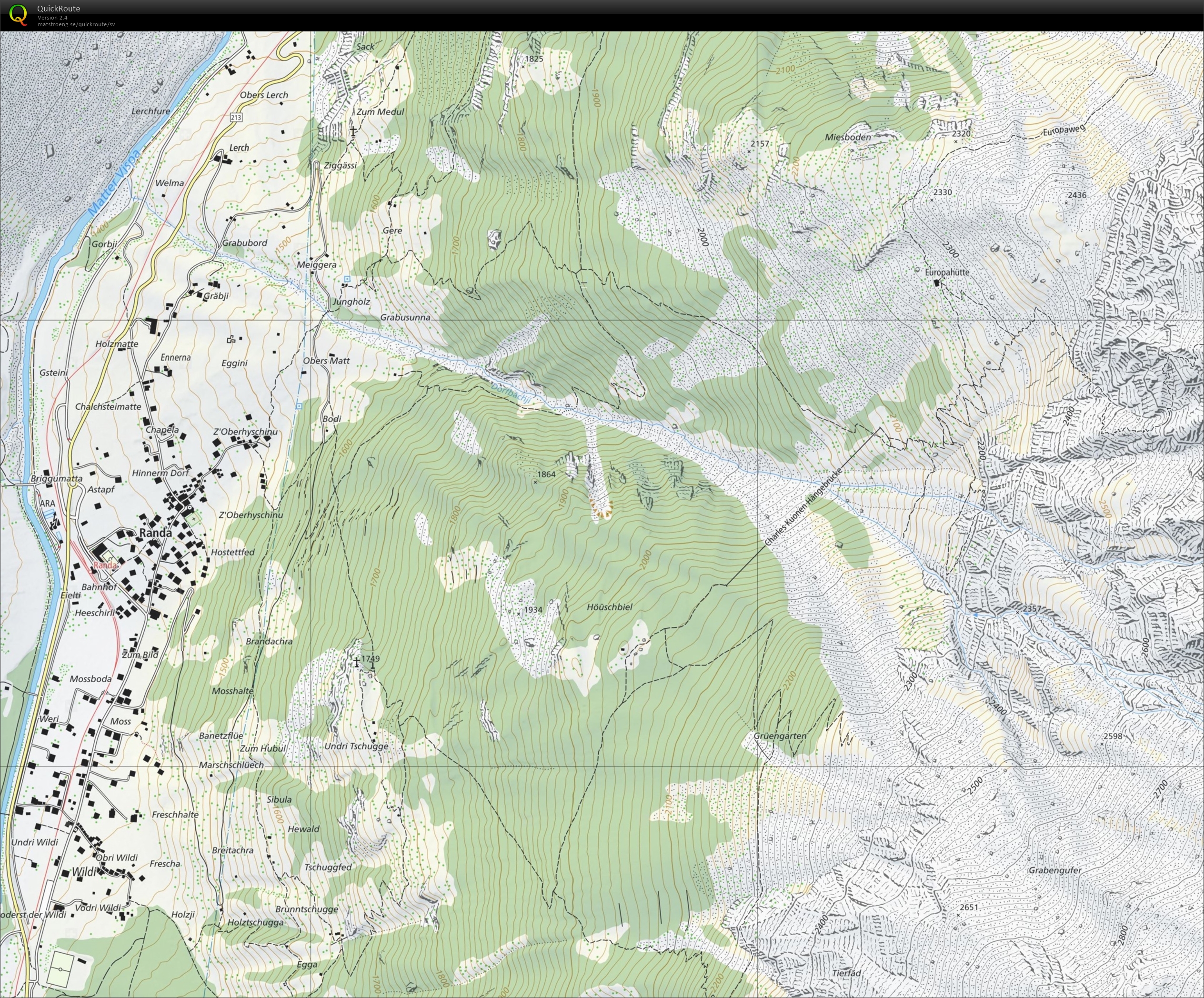Screen dimensions: 1204x998
Task: Click the Hinnerm Dorf label
Action: pyautogui.click(x=161, y=473)
